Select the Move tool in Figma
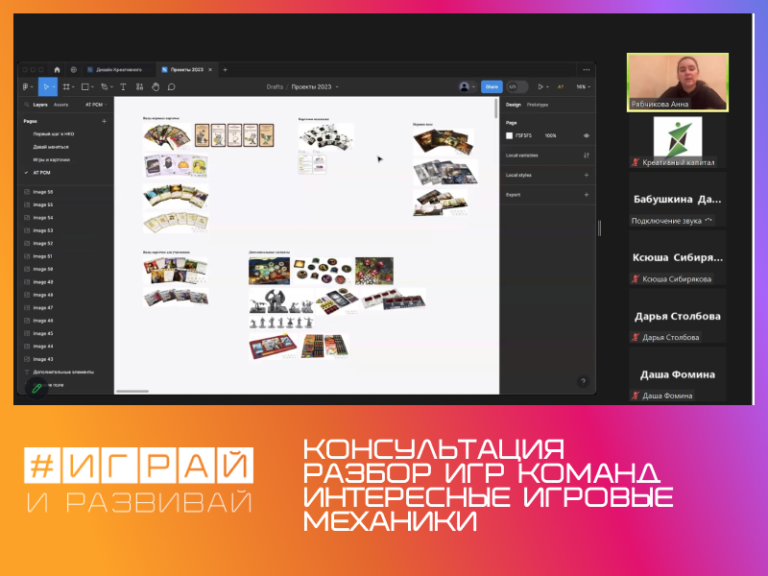 click(46, 87)
